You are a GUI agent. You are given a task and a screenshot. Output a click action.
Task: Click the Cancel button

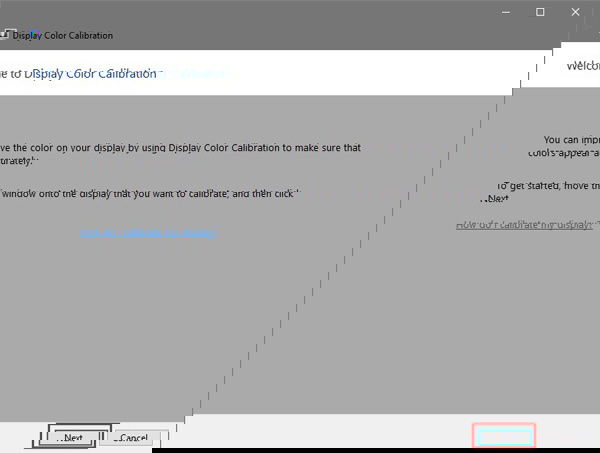(x=134, y=438)
